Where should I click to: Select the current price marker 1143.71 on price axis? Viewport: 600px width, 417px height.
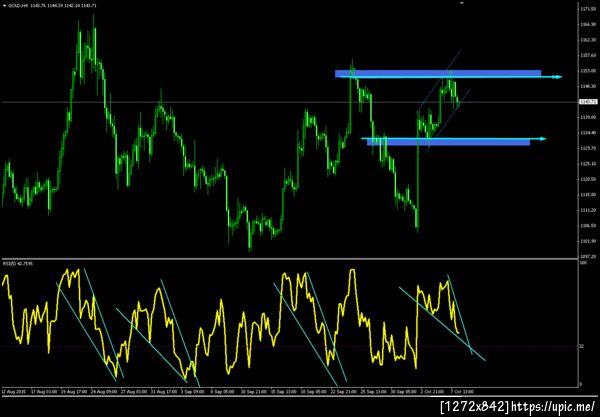pos(587,102)
